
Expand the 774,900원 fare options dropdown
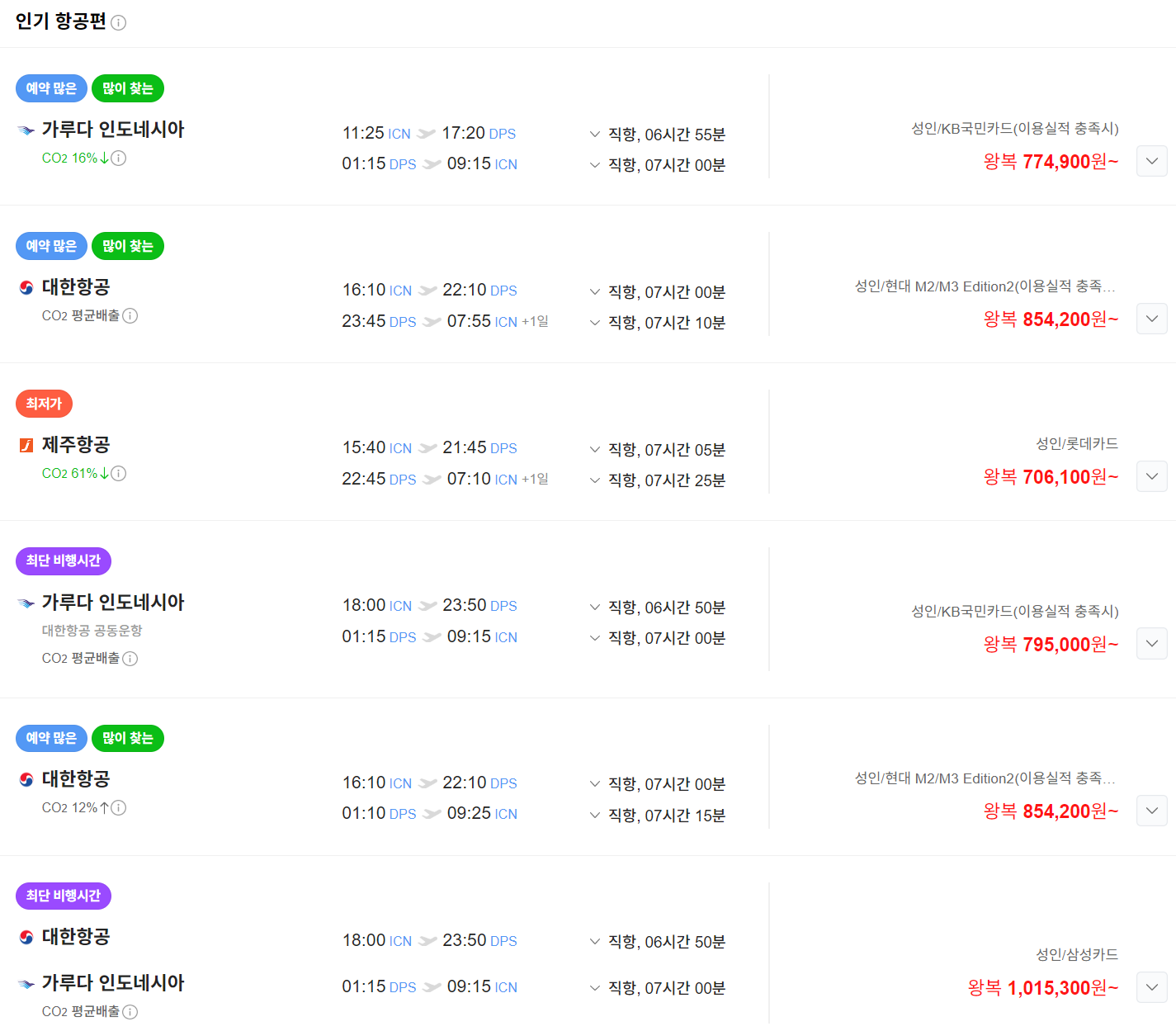(1151, 161)
